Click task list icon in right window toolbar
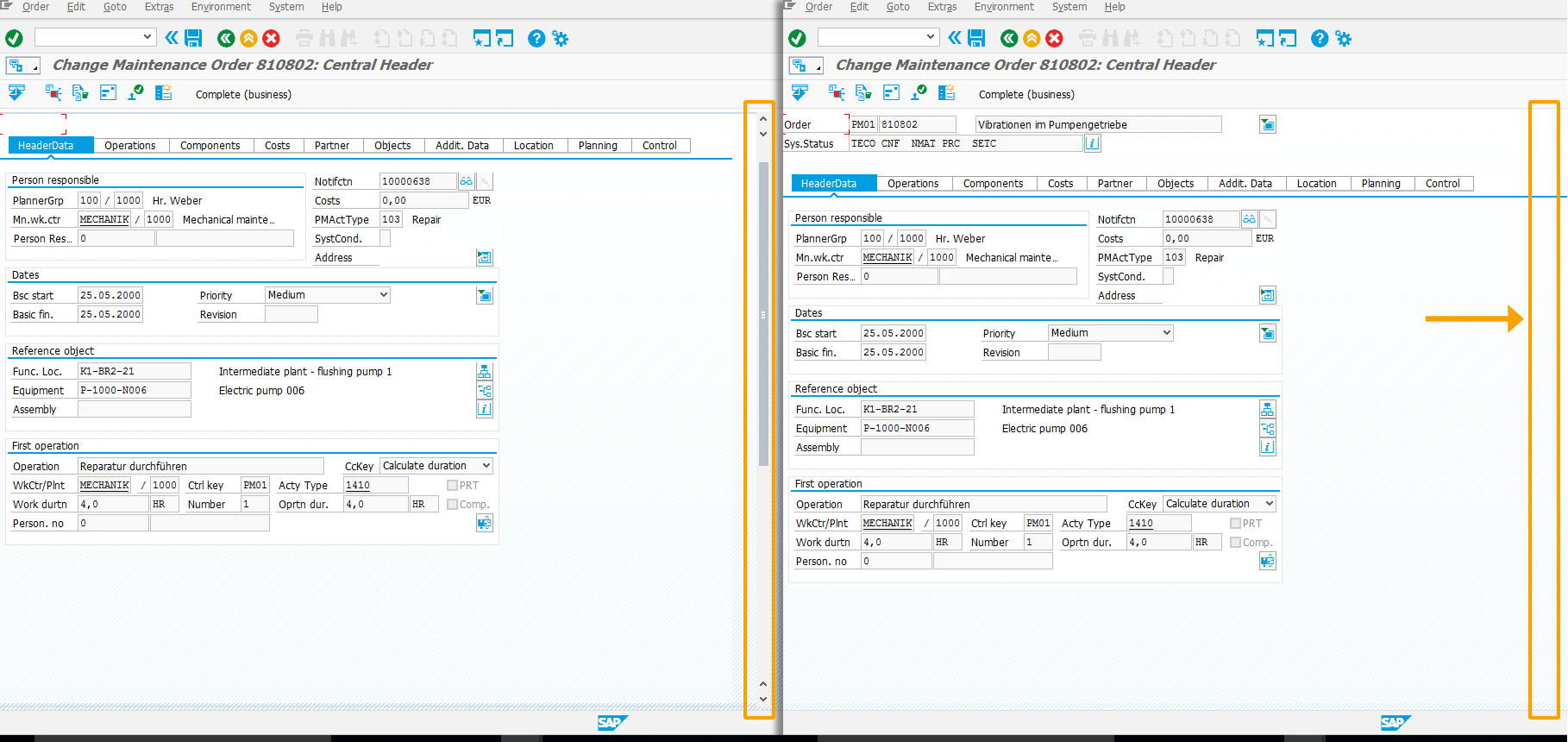The height and width of the screenshot is (742, 1568). tap(946, 92)
